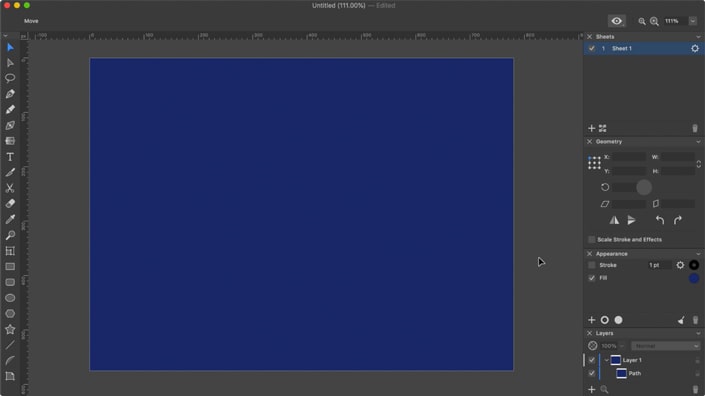Open the stroke color swatch
This screenshot has height=396, width=705.
pos(694,265)
